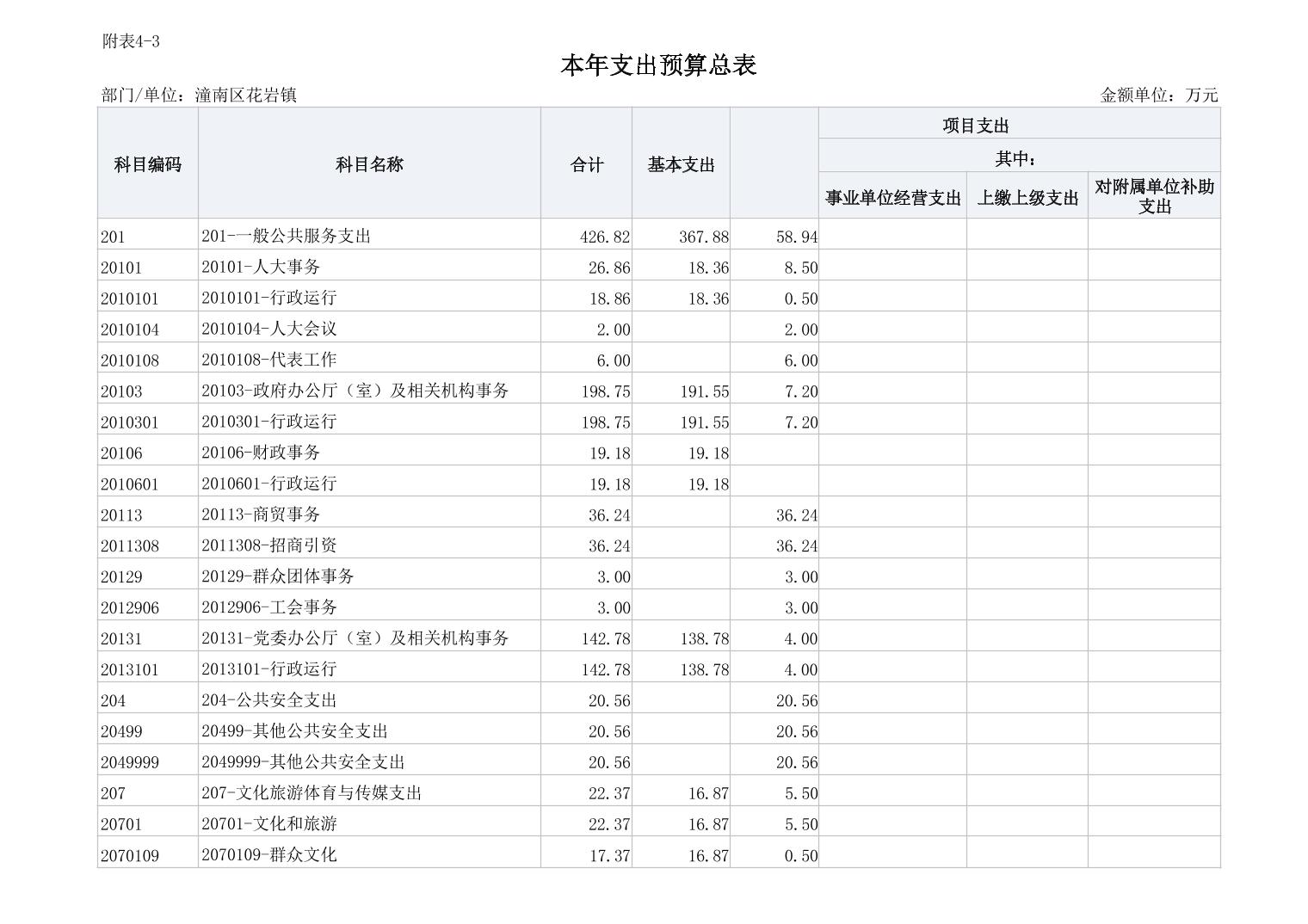This screenshot has height=924, width=1308.
Task: Select the 2010108-代表工作 cell
Action: pos(268,360)
